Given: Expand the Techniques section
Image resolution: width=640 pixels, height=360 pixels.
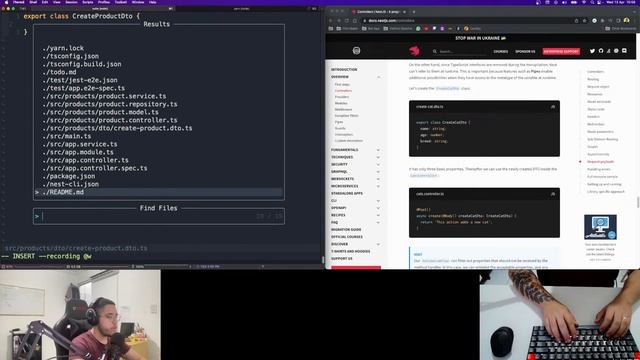Looking at the screenshot, I should 378,157.
